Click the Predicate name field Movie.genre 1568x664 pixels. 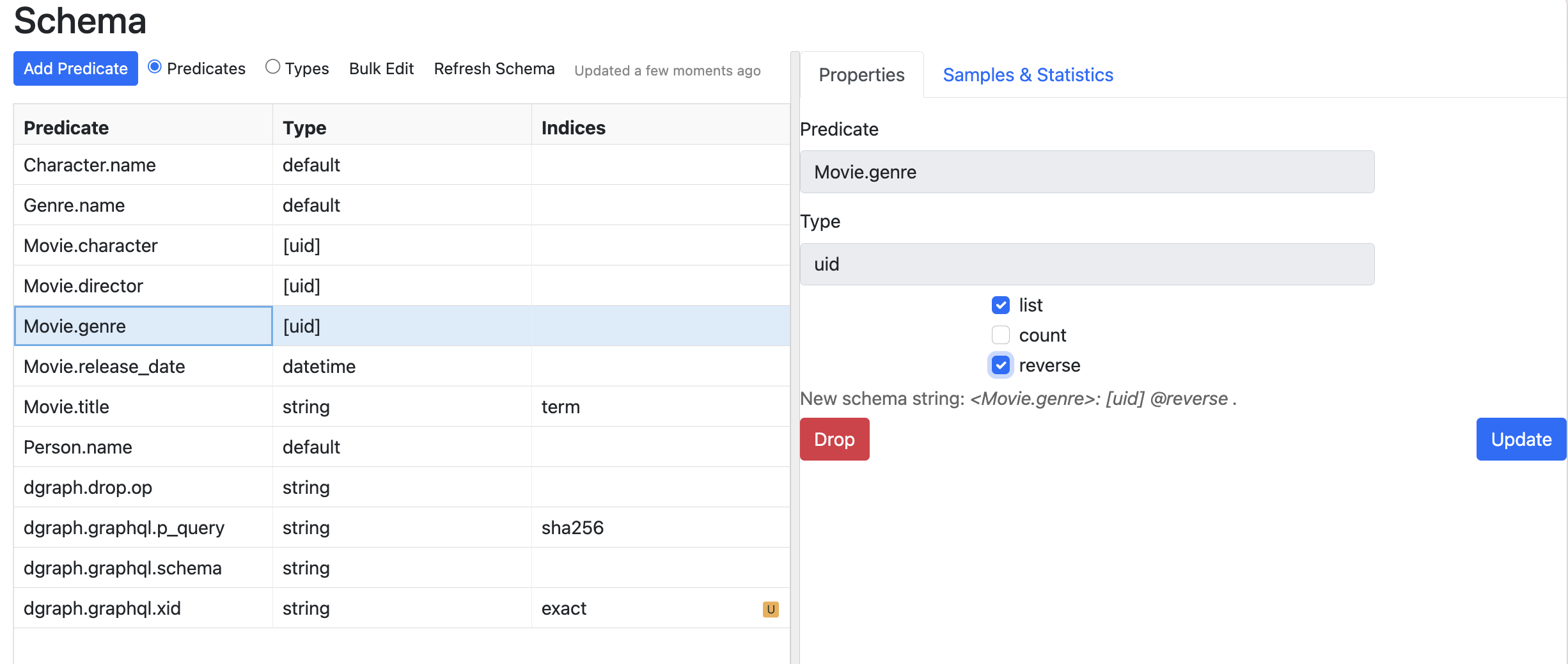(1086, 172)
